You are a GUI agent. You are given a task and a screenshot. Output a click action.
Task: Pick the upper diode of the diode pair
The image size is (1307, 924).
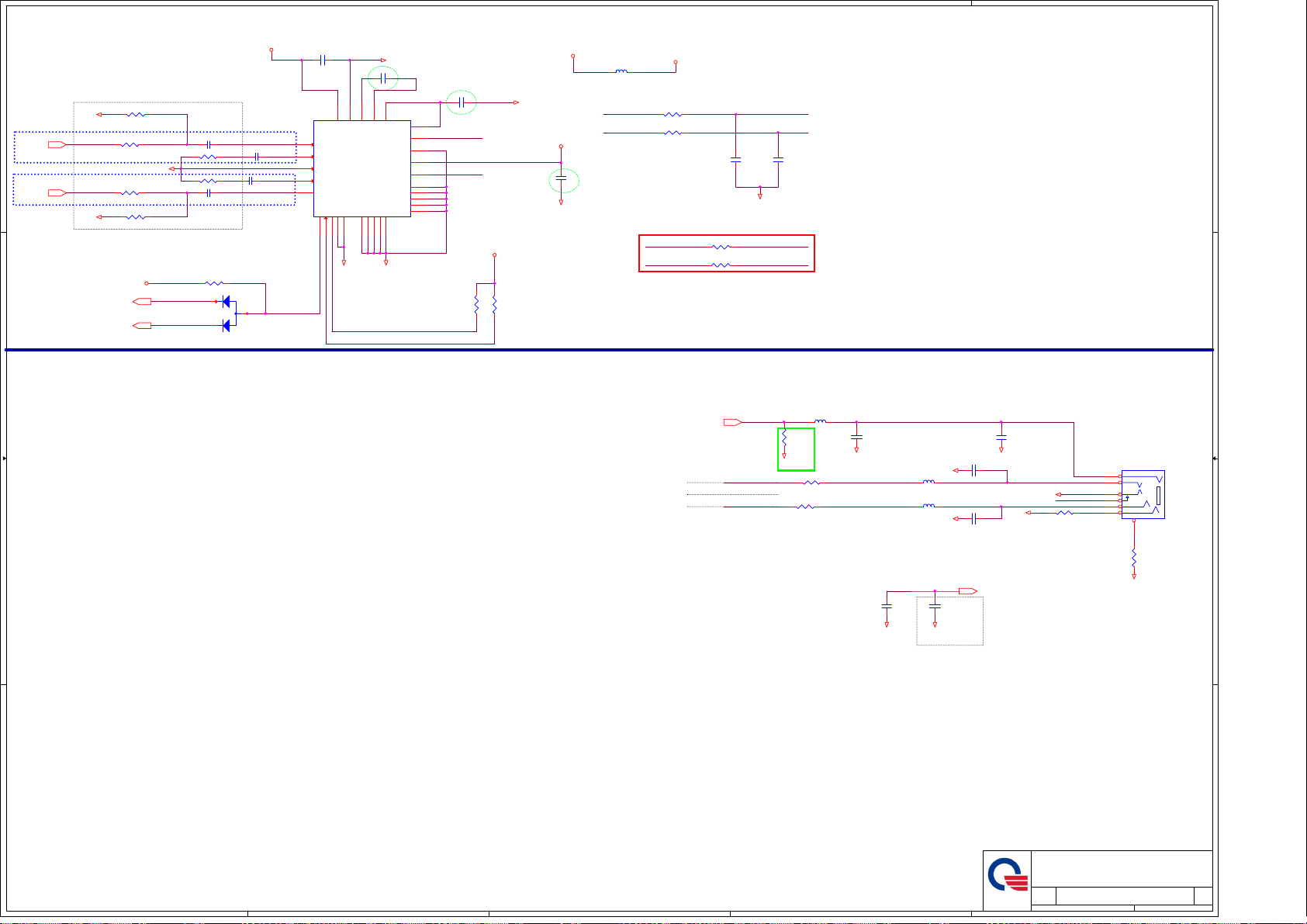coord(226,302)
